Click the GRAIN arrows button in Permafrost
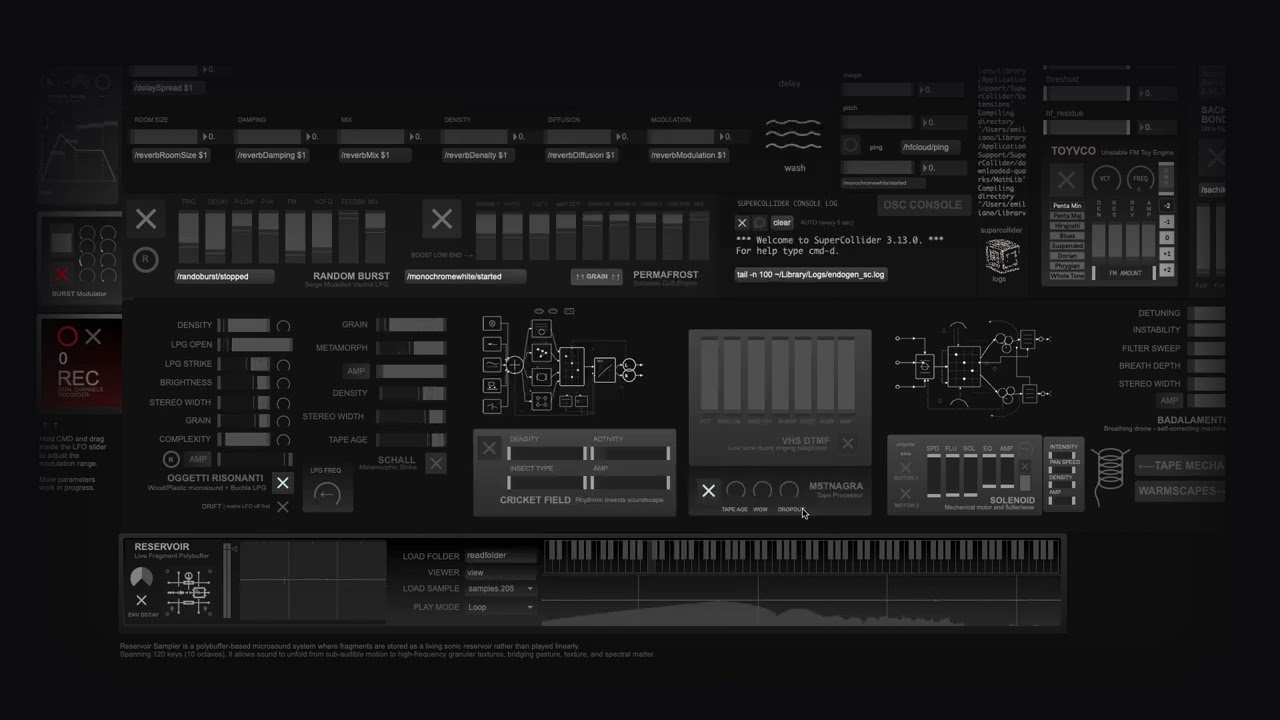The height and width of the screenshot is (720, 1280). [597, 276]
